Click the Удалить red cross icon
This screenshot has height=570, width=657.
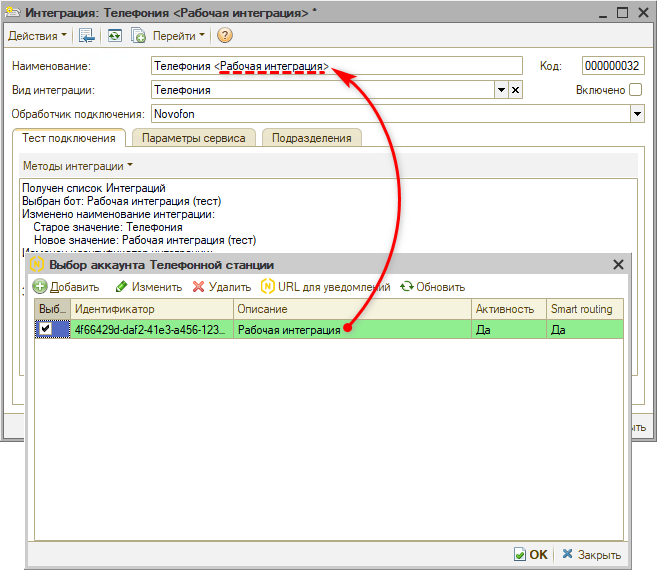pos(199,287)
